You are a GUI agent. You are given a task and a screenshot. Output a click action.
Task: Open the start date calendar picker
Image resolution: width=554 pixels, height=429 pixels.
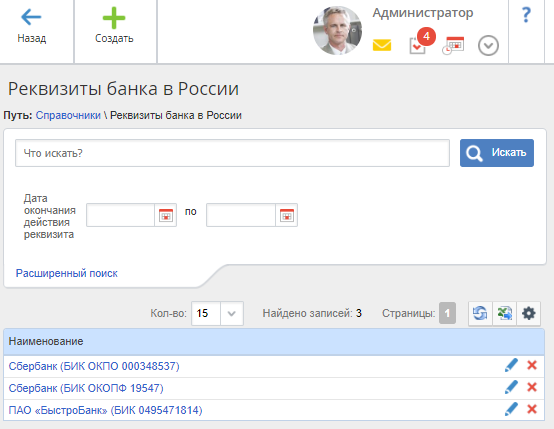(166, 215)
